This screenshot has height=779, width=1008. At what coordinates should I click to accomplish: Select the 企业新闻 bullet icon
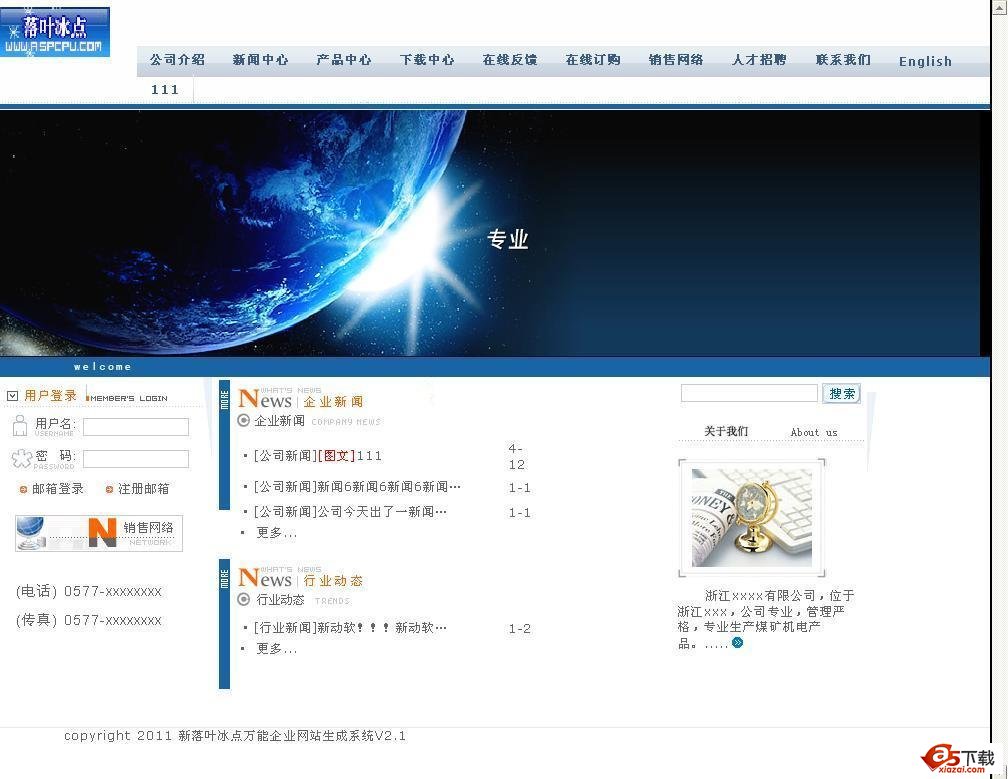[243, 420]
